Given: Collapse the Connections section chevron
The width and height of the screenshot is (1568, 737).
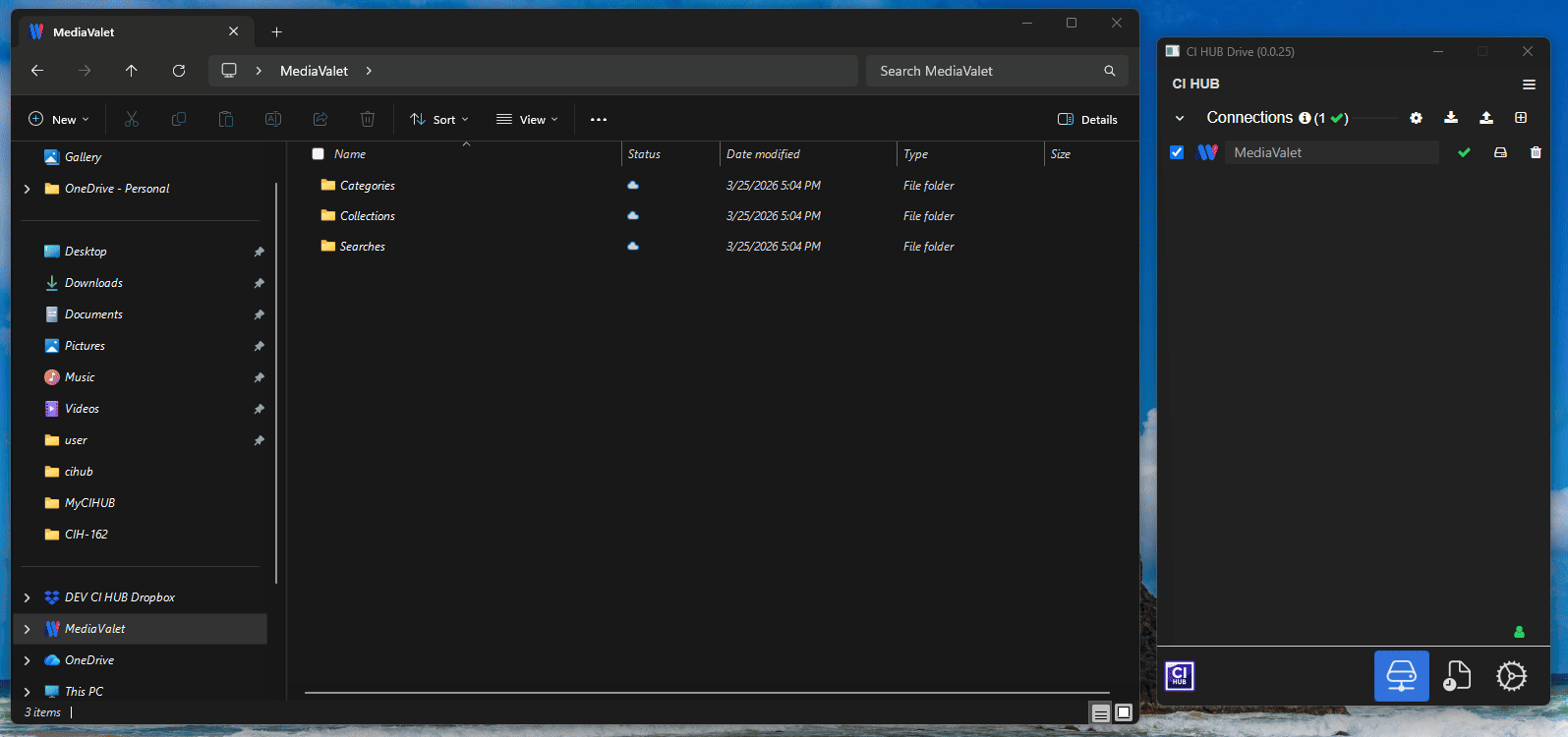Looking at the screenshot, I should pos(1180,119).
